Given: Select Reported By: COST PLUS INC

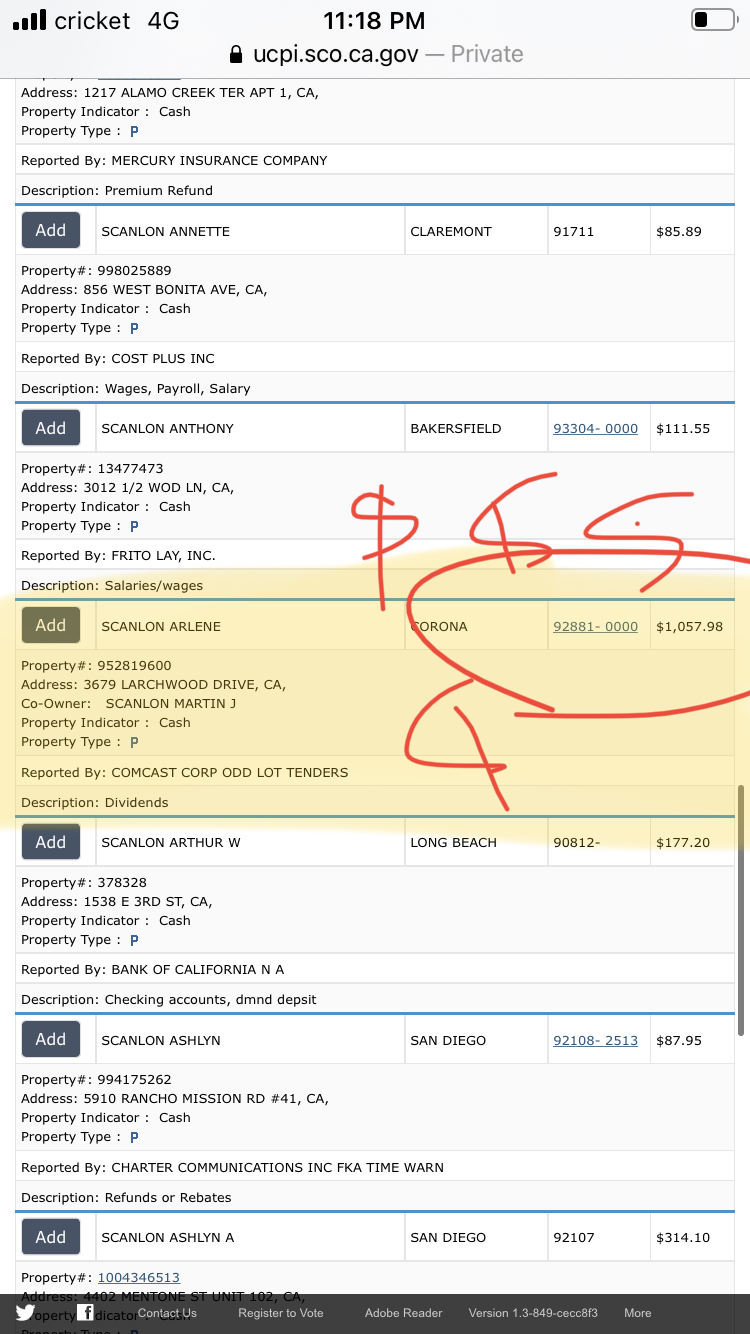Looking at the screenshot, I should pyautogui.click(x=118, y=358).
